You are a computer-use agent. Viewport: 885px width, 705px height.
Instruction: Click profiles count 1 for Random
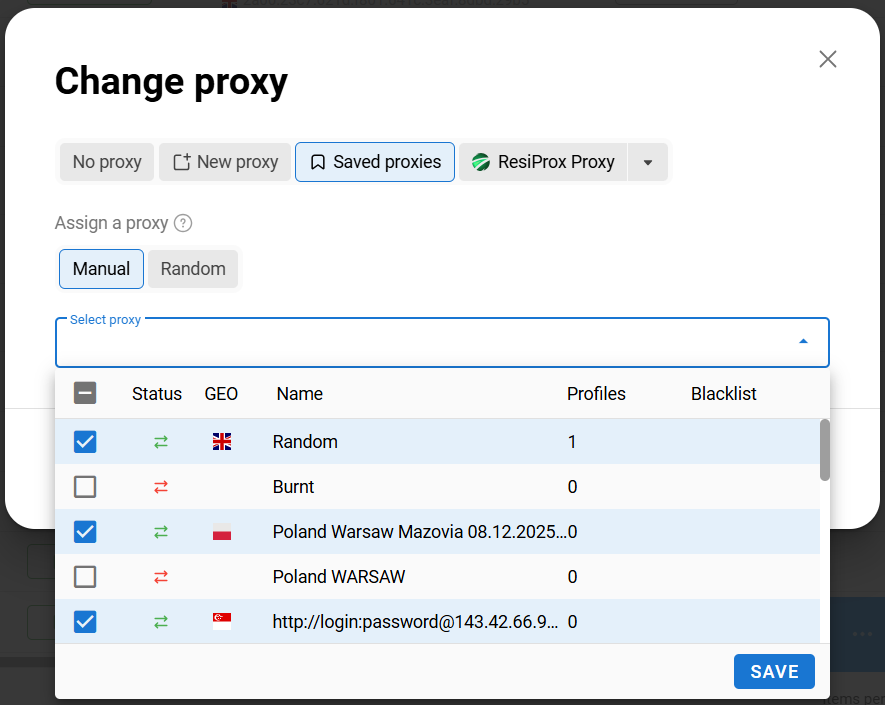point(572,441)
